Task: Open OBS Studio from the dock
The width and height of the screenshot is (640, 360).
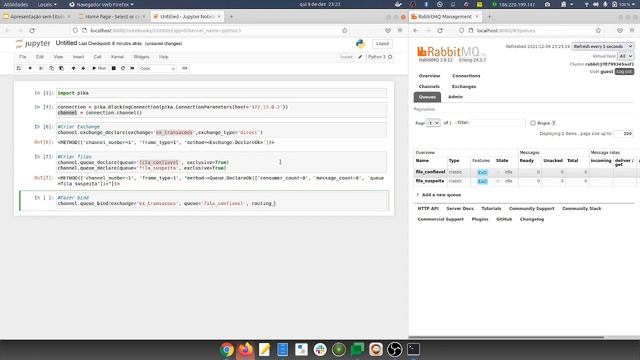Action: point(394,350)
